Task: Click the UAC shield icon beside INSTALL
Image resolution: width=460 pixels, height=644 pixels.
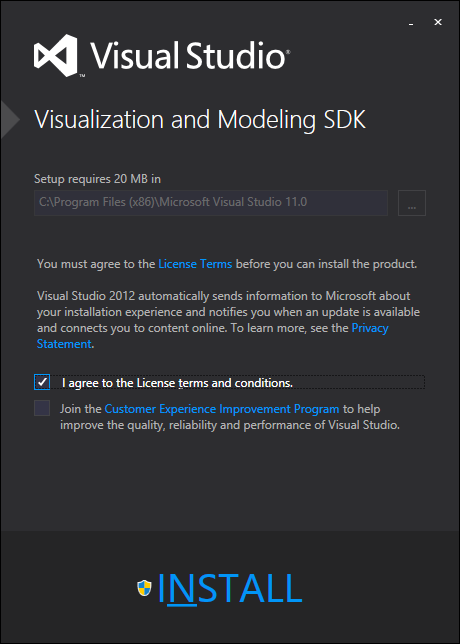Action: click(144, 588)
